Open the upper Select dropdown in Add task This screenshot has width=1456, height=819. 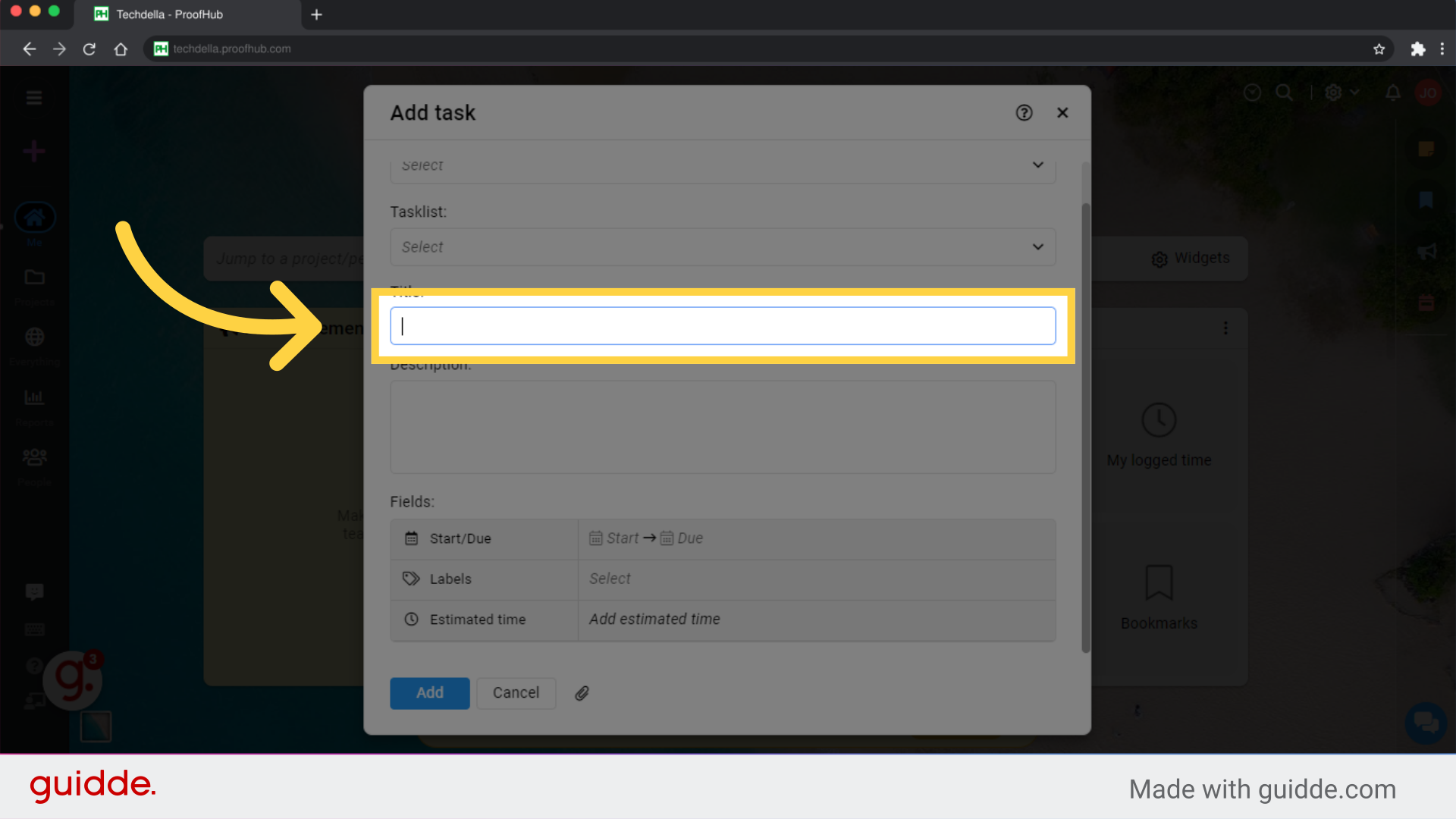722,165
